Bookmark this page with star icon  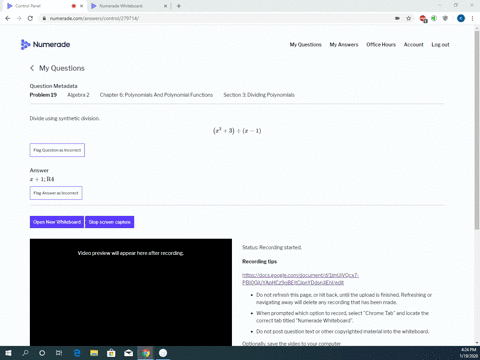[x=409, y=18]
